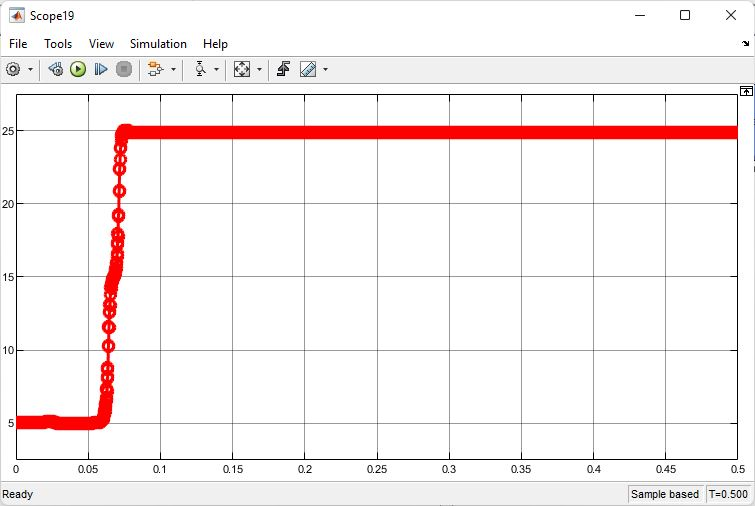Click the Highlight Simulink Block icon

tap(155, 69)
